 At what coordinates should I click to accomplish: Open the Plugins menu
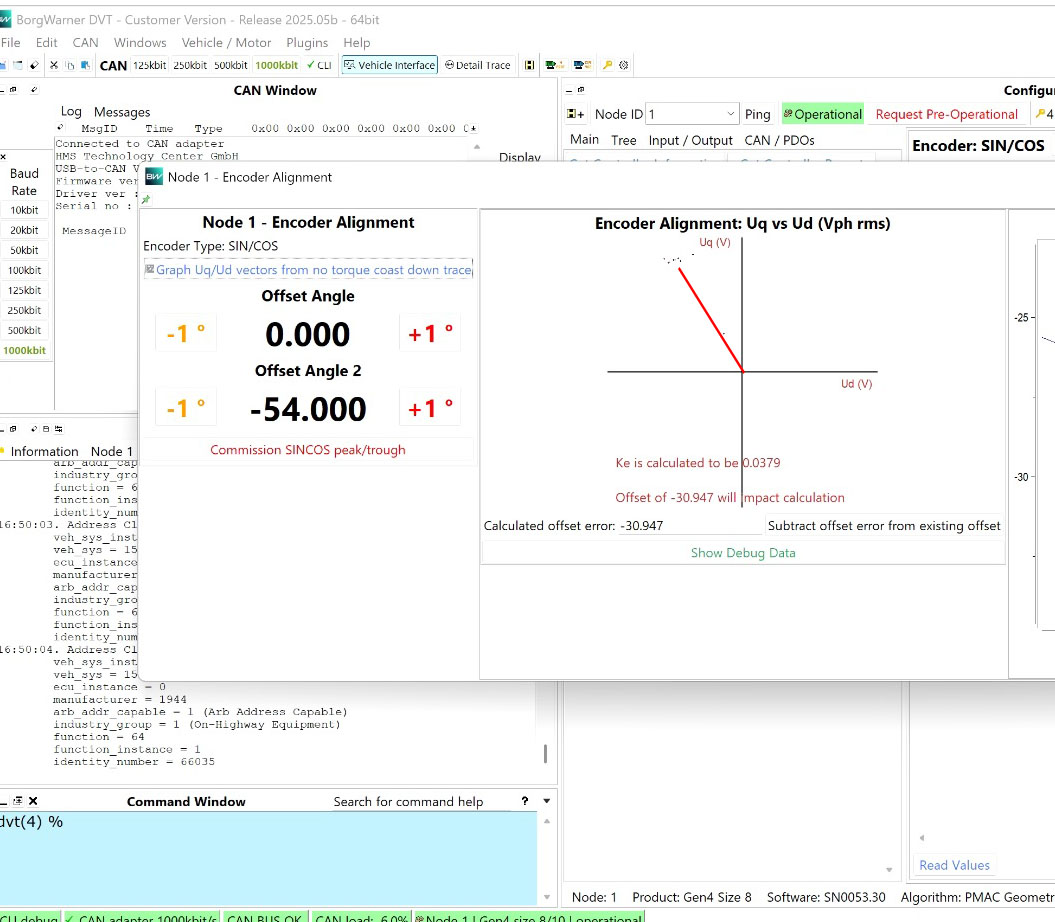click(307, 43)
